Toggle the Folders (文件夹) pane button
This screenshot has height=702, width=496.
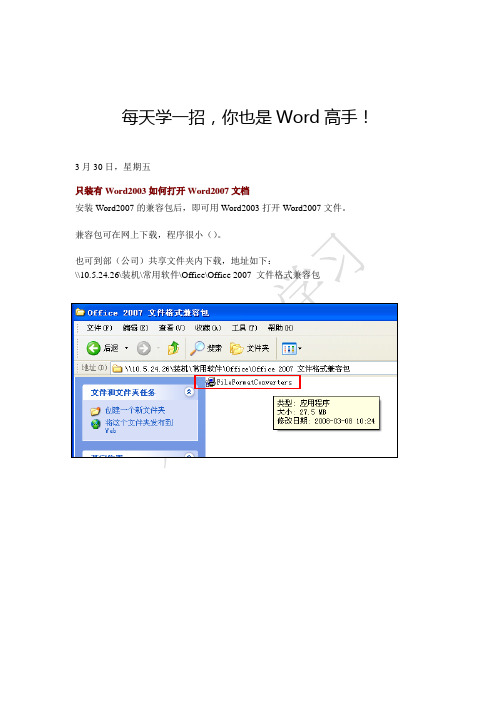pos(249,348)
